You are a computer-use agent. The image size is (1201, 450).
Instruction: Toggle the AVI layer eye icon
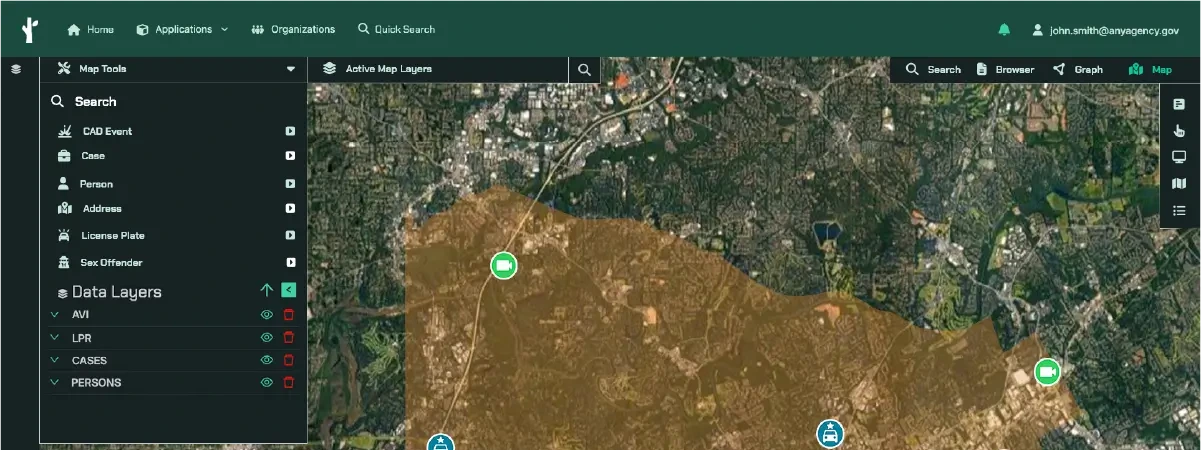267,315
